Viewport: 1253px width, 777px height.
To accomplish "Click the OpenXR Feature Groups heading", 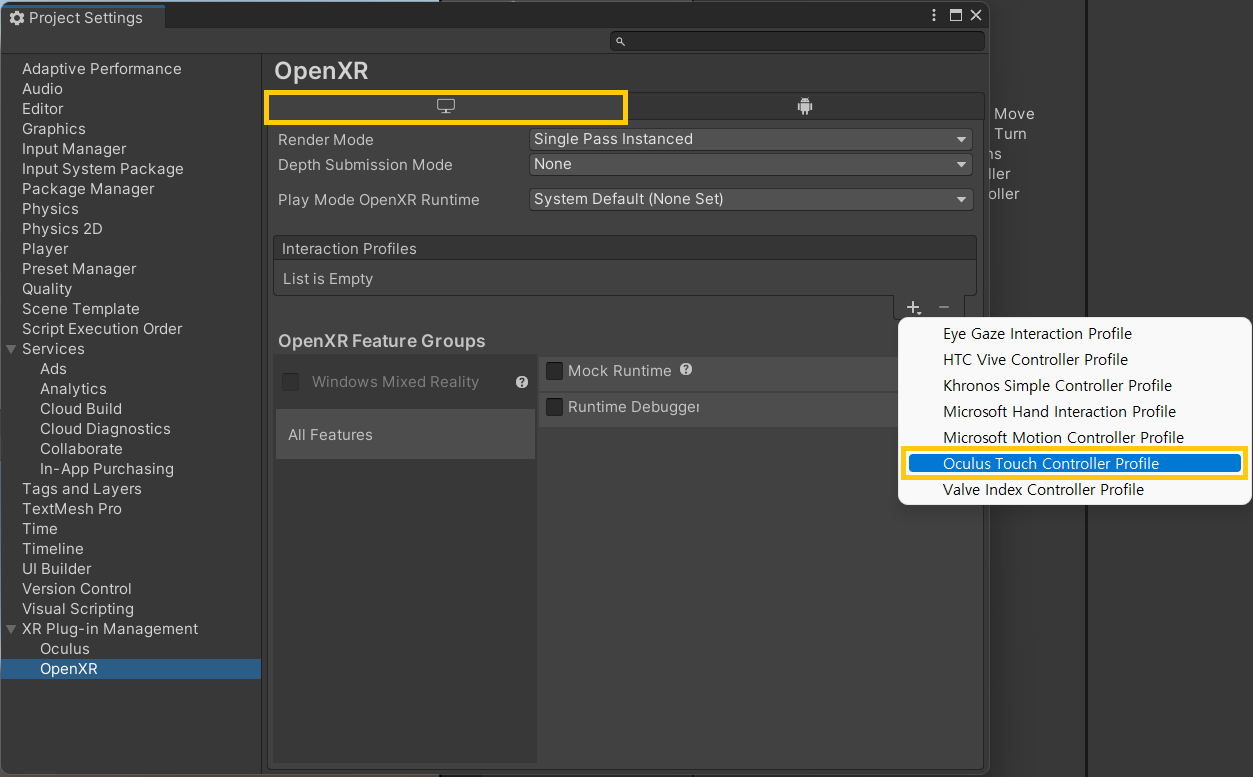I will pos(382,341).
